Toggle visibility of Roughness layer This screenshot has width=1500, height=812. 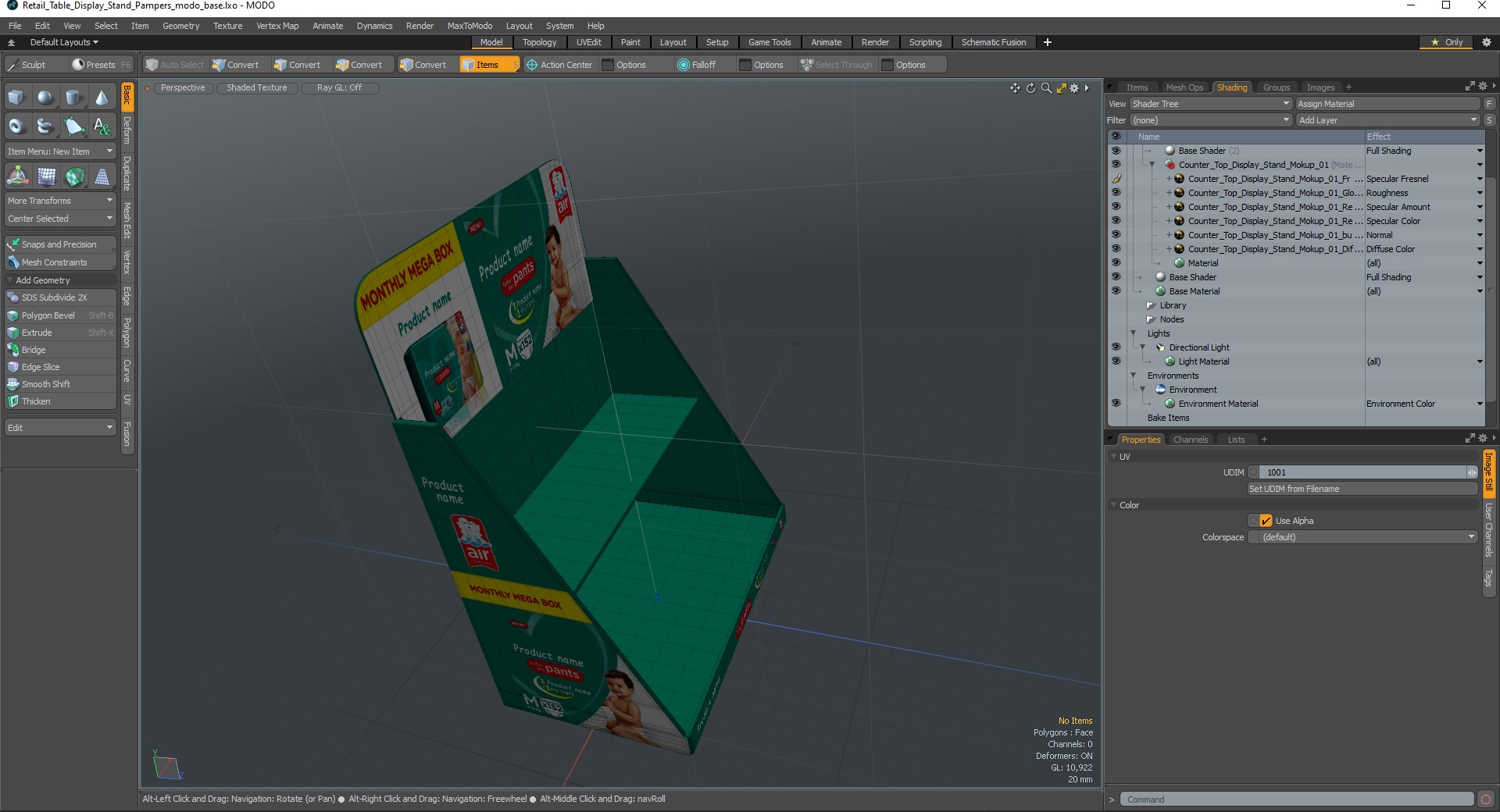(1116, 193)
